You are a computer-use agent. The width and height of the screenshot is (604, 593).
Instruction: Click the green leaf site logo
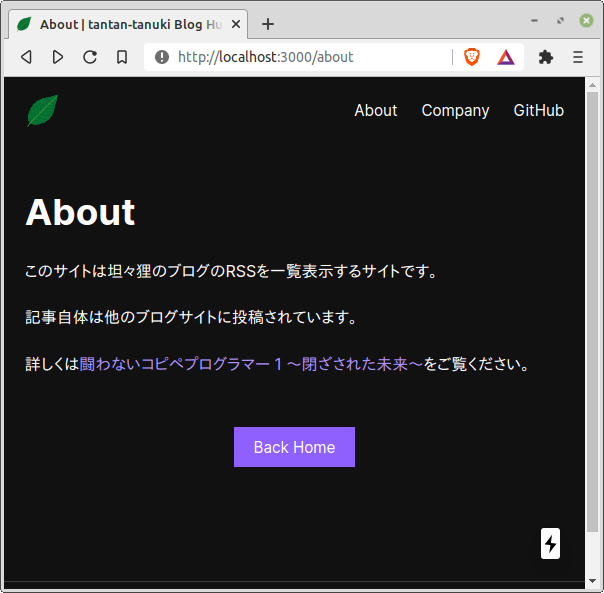[42, 110]
